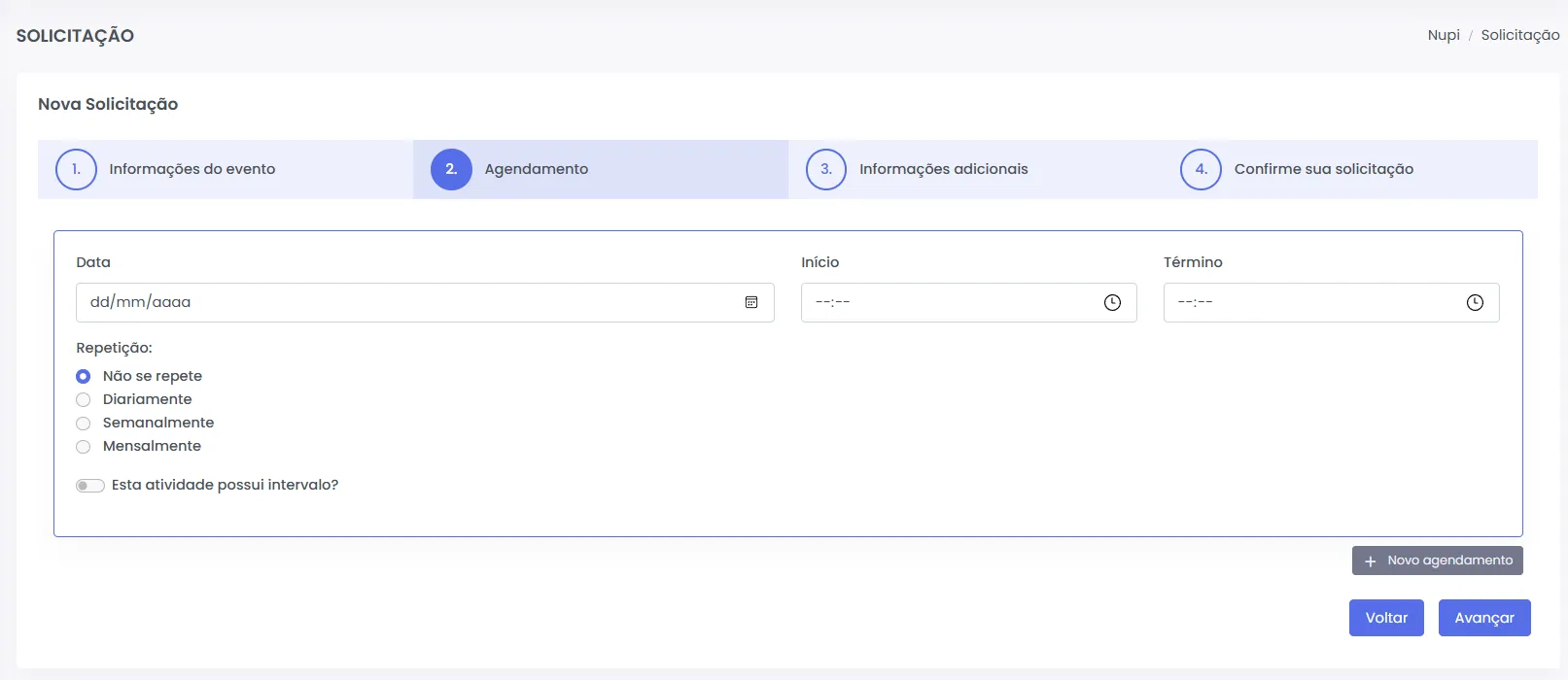Go to 'Informações do evento' step tab
Image resolution: width=1568 pixels, height=680 pixels.
click(x=192, y=169)
